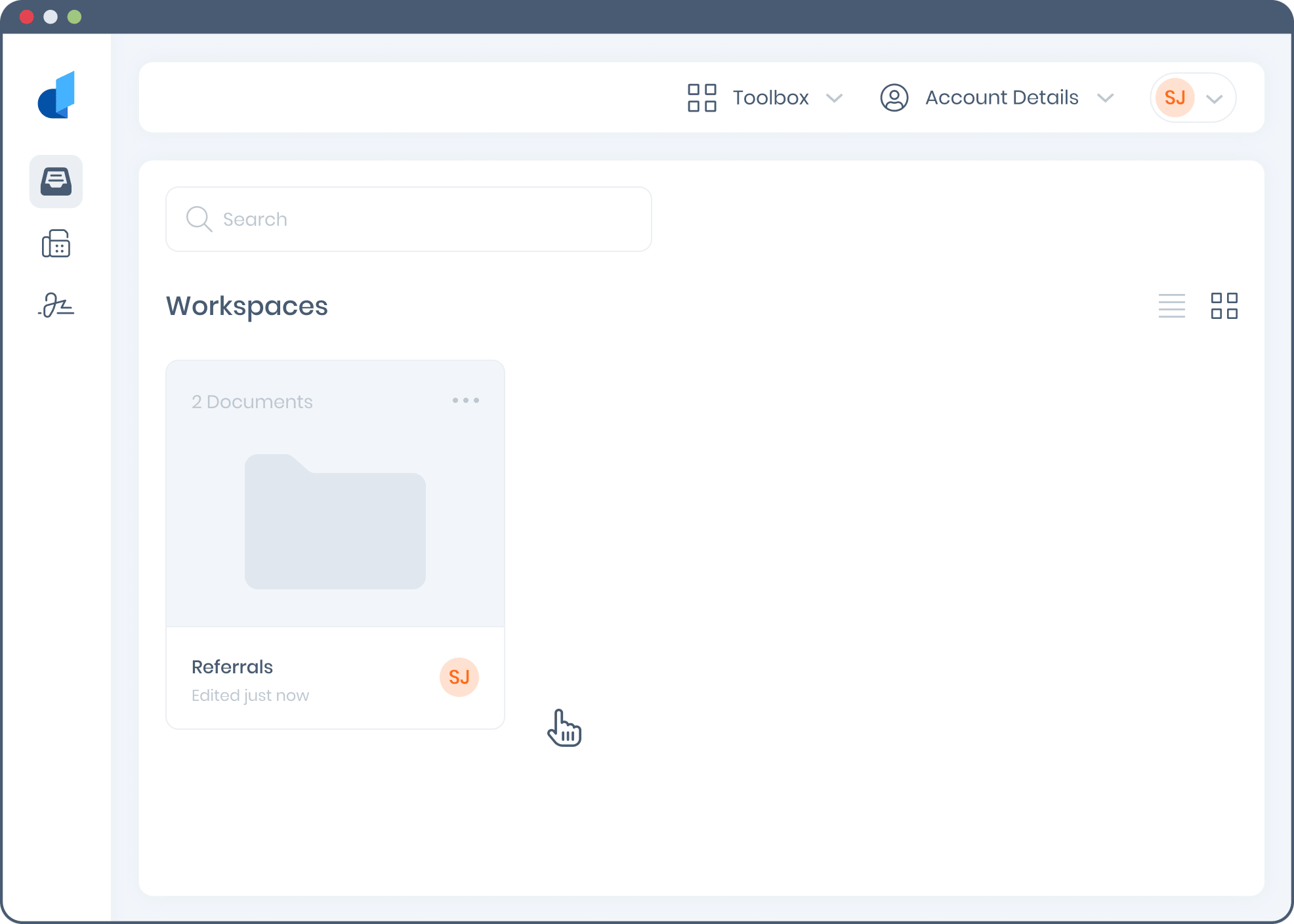Viewport: 1294px width, 924px height.
Task: Switch workspaces to grid view
Action: pos(1224,305)
